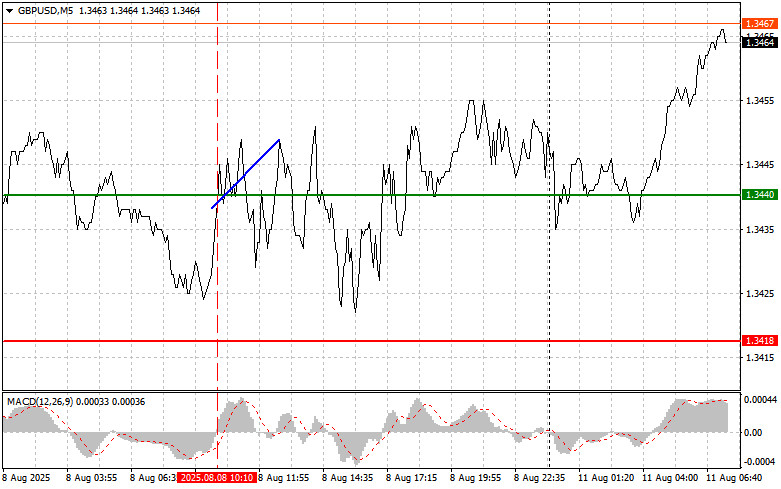781x489 pixels.
Task: Click the red 1.3418 price level label
Action: coord(760,341)
